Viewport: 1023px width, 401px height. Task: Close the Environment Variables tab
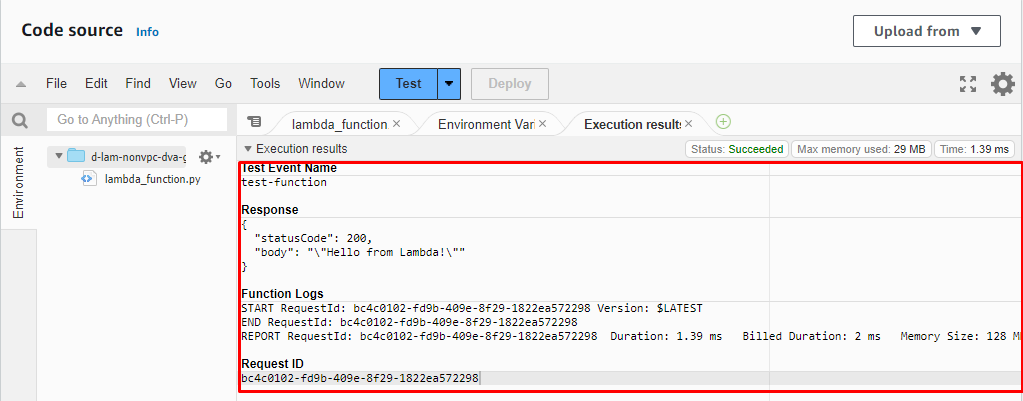tap(543, 124)
